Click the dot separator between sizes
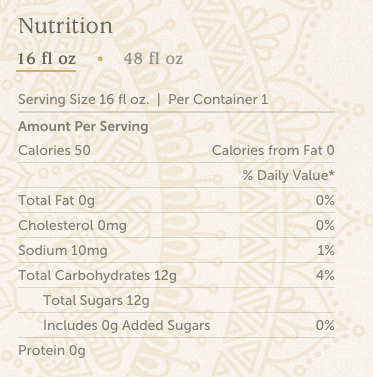 [100, 59]
